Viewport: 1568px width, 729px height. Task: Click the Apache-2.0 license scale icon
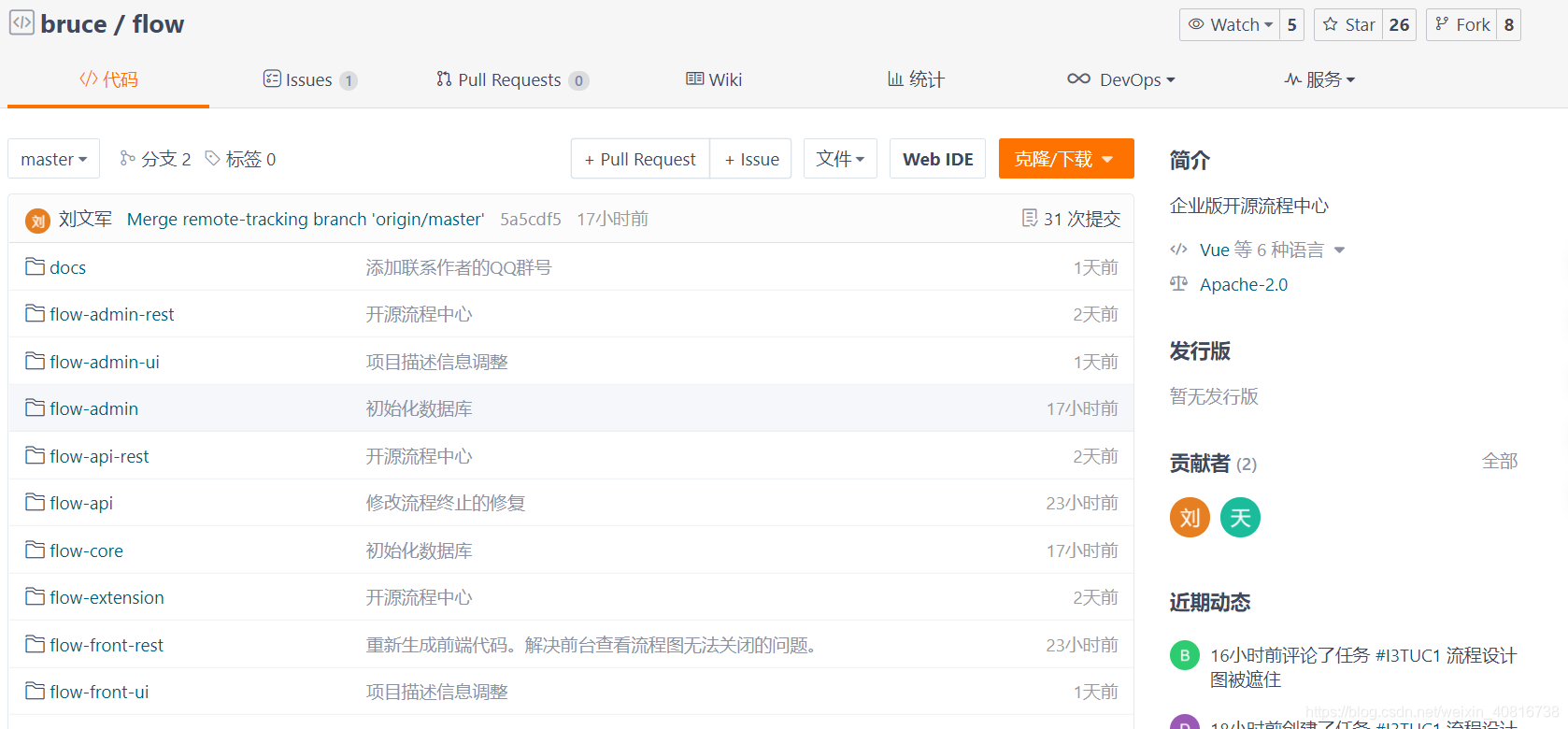[x=1179, y=284]
